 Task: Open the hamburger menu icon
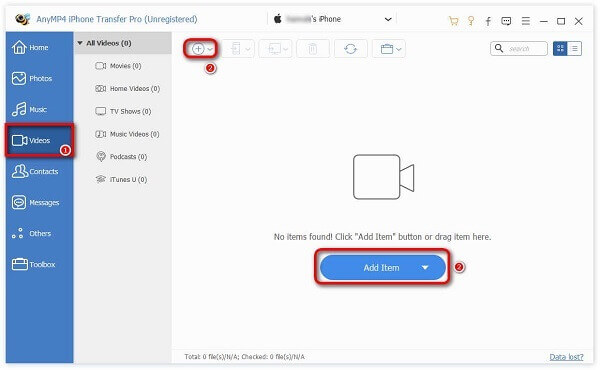(x=526, y=21)
